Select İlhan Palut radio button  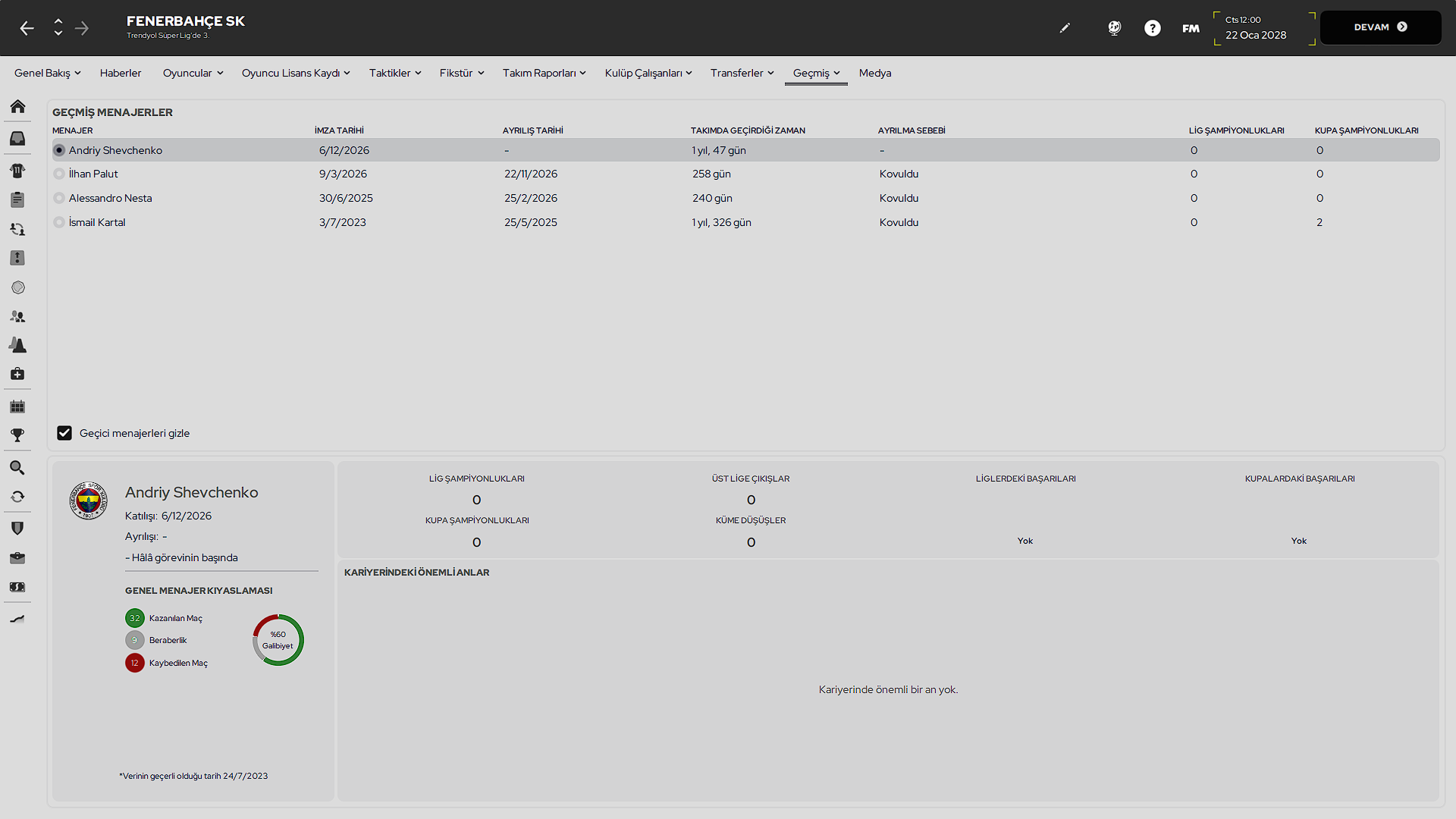click(59, 174)
